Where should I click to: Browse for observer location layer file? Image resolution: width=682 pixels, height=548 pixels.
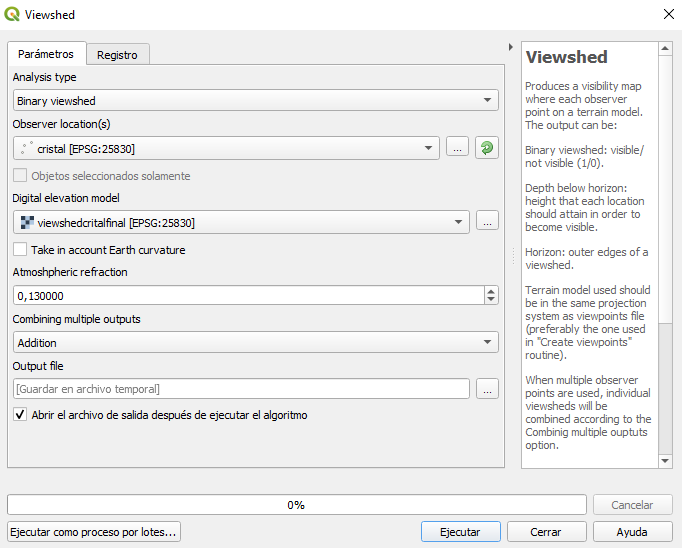click(x=457, y=148)
